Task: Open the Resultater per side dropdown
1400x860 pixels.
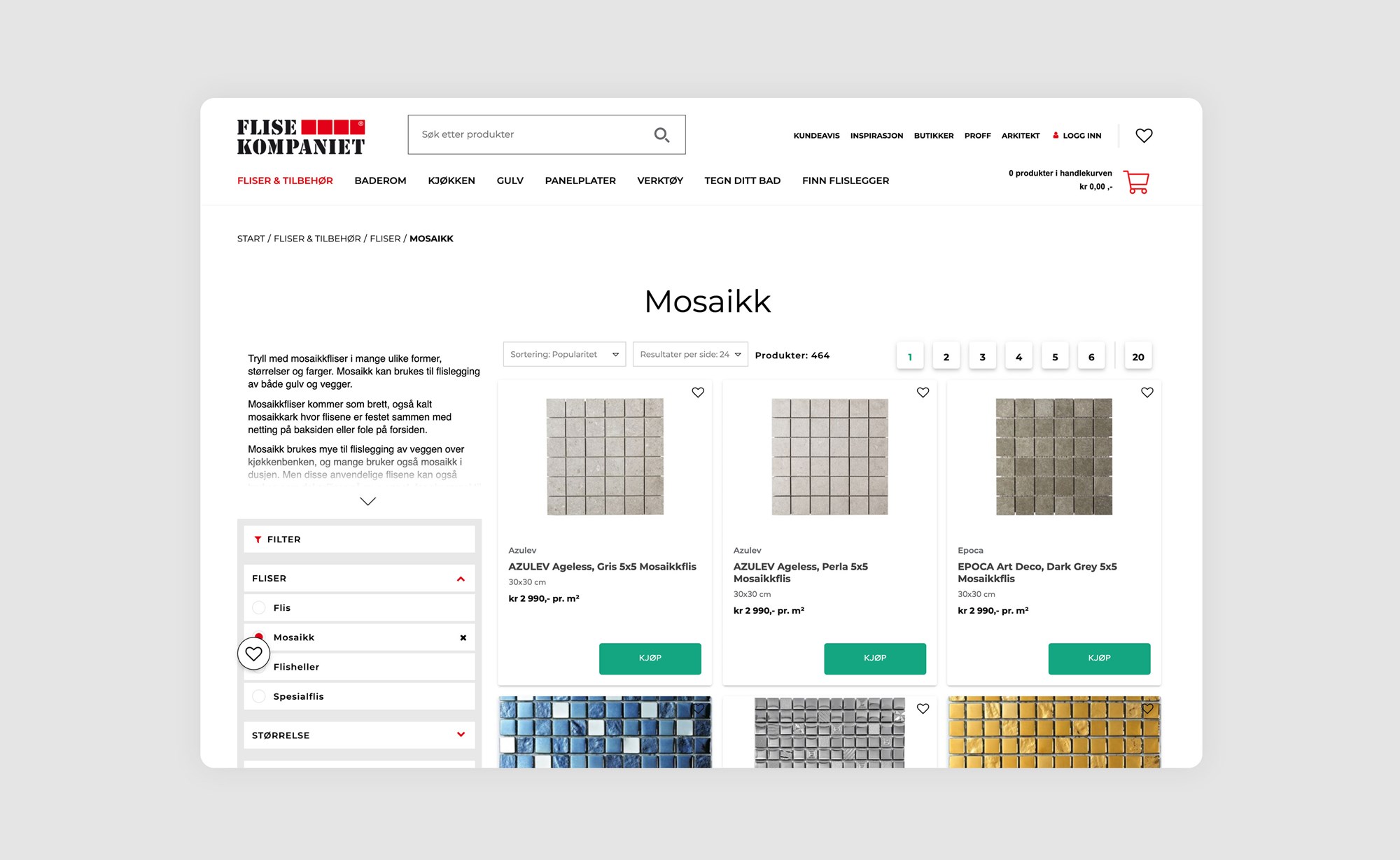Action: pos(690,354)
